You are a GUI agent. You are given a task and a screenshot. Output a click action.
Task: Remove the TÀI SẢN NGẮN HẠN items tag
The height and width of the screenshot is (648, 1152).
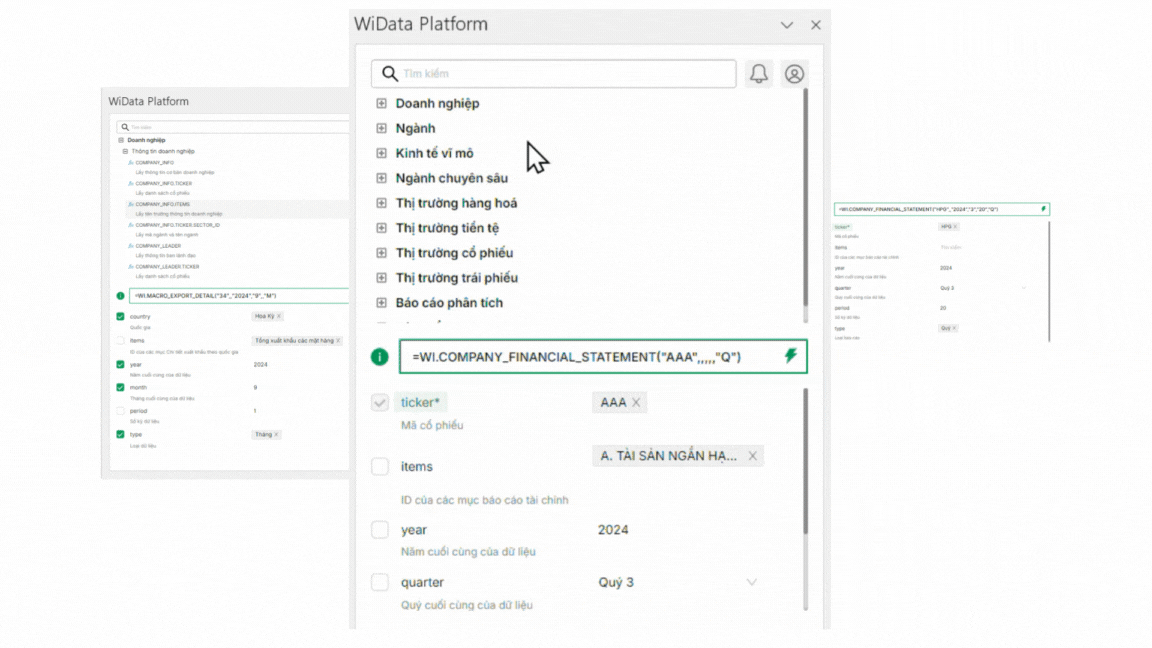tap(752, 456)
